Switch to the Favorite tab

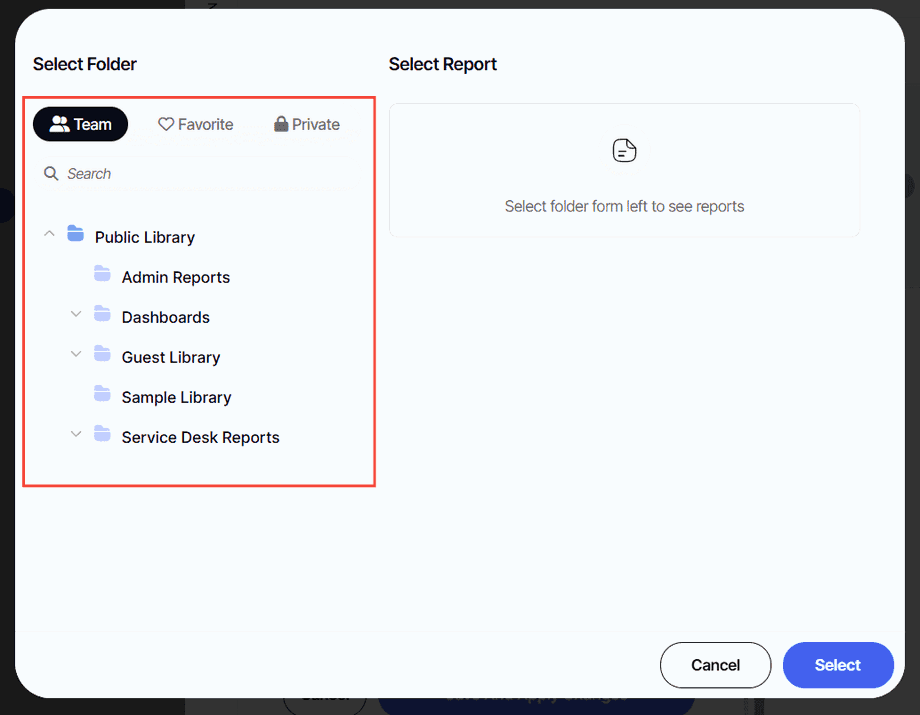tap(196, 123)
